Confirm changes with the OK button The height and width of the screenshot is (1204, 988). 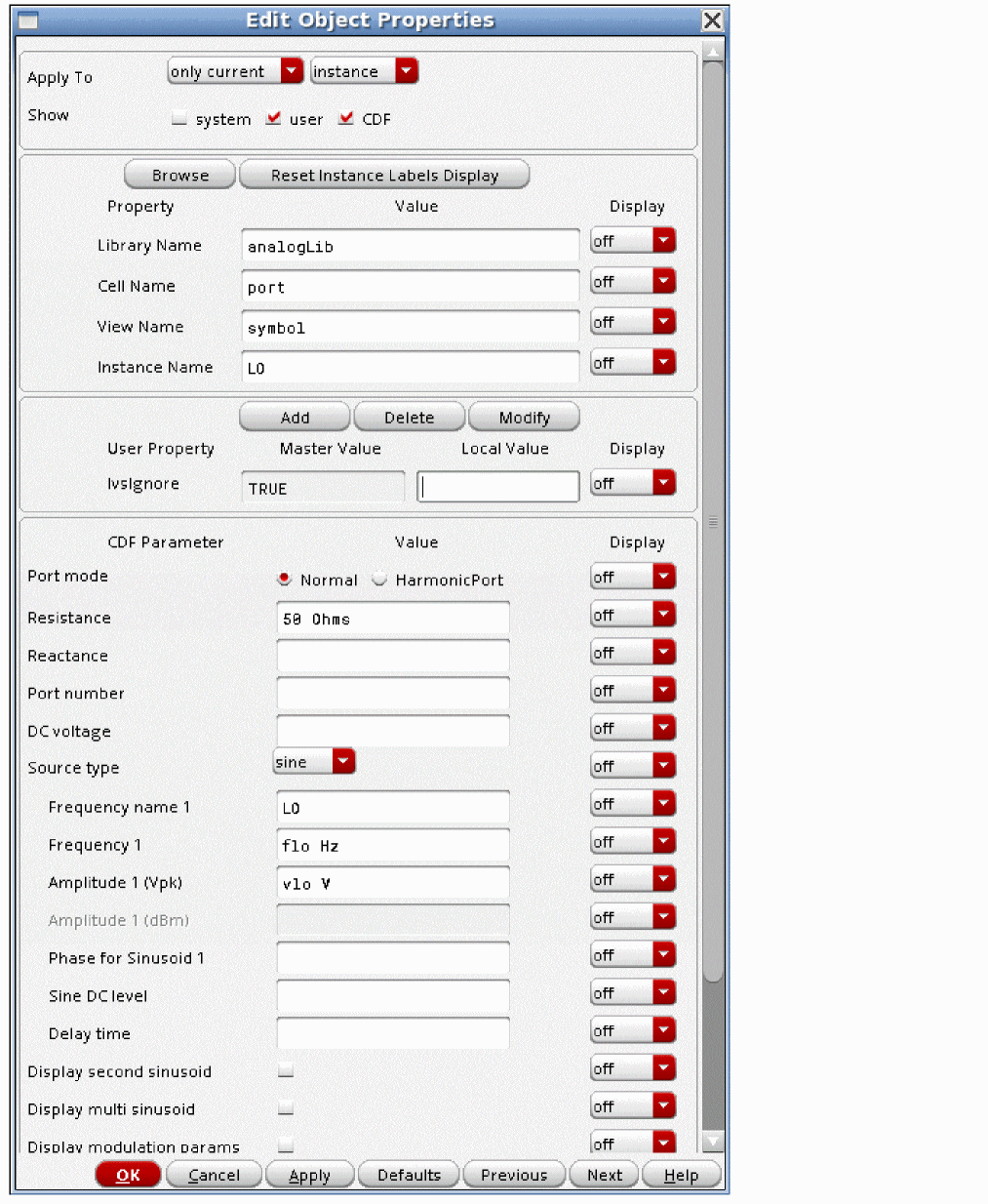click(x=128, y=1175)
